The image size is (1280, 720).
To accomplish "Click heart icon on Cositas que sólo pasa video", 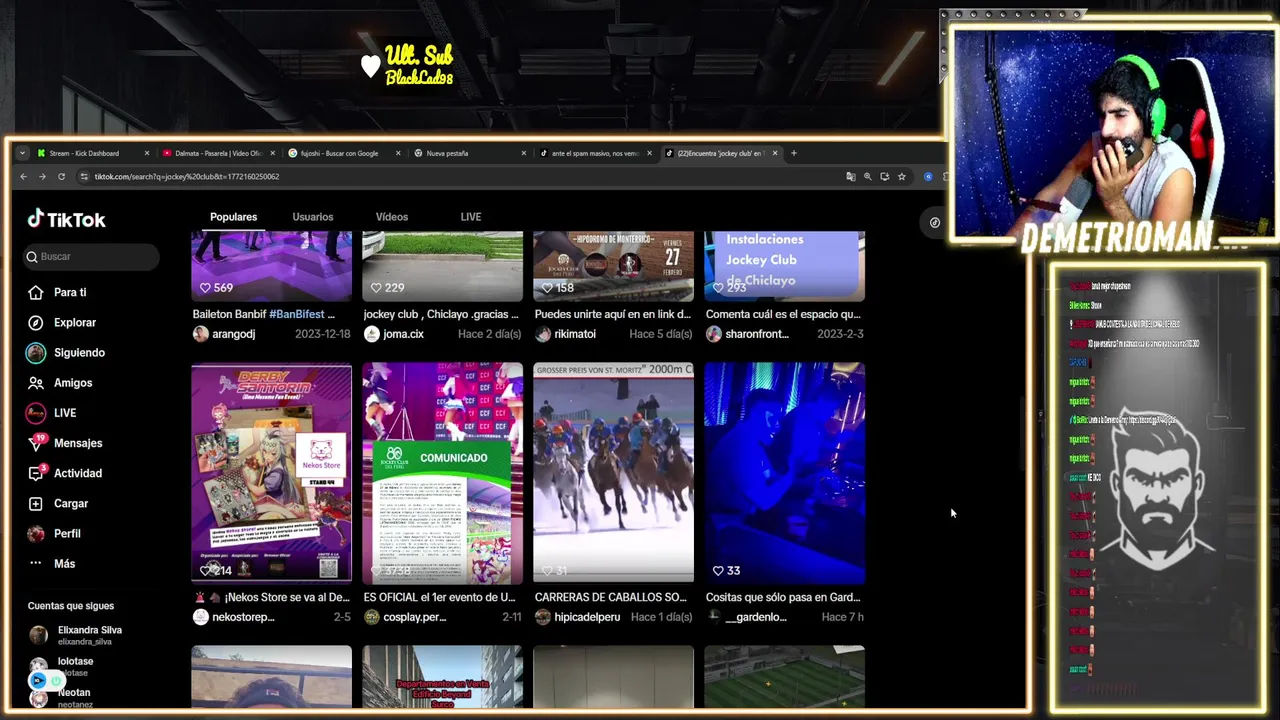I will (x=718, y=570).
